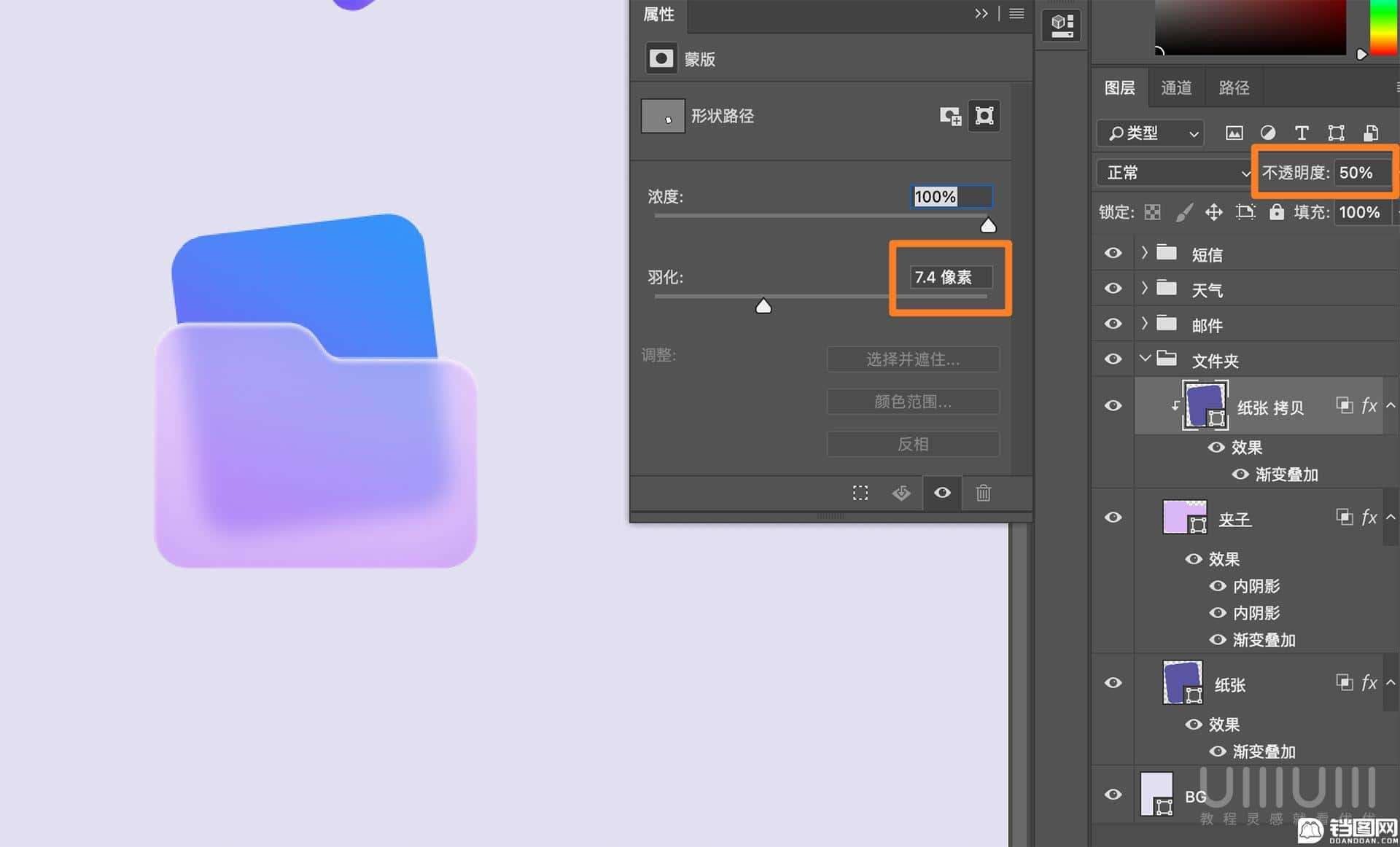Switch to the 路径 tab
Image resolution: width=1400 pixels, height=847 pixels.
click(x=1234, y=88)
